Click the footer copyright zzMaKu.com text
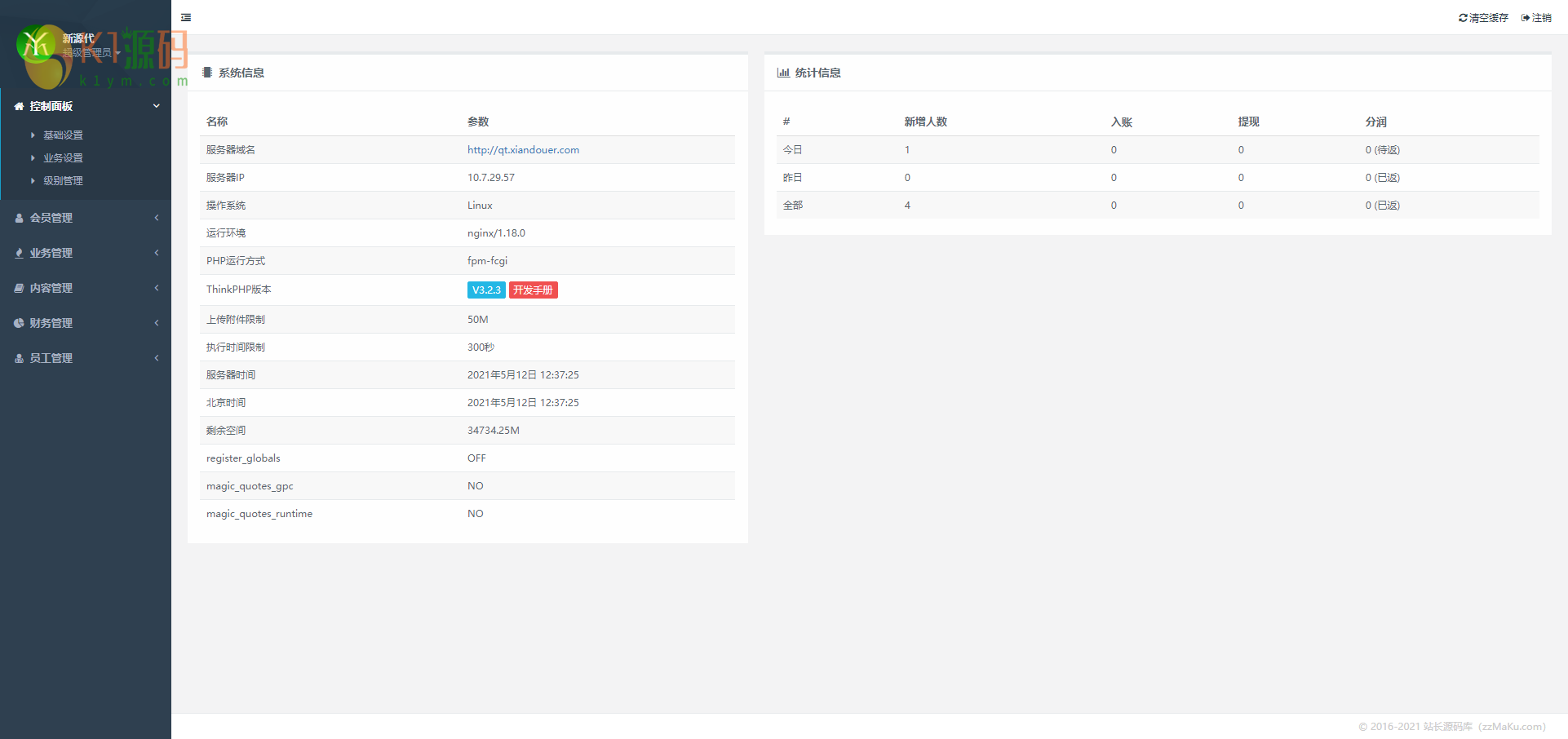 [x=1452, y=727]
